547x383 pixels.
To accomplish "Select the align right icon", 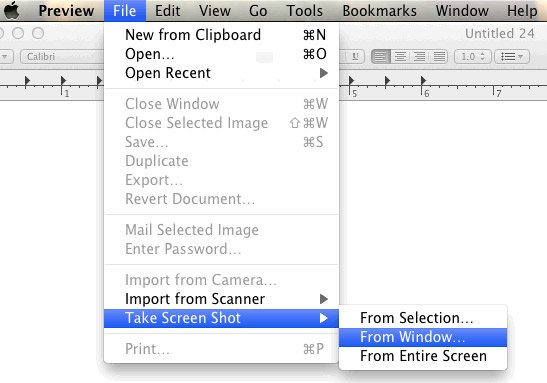I will (420, 56).
